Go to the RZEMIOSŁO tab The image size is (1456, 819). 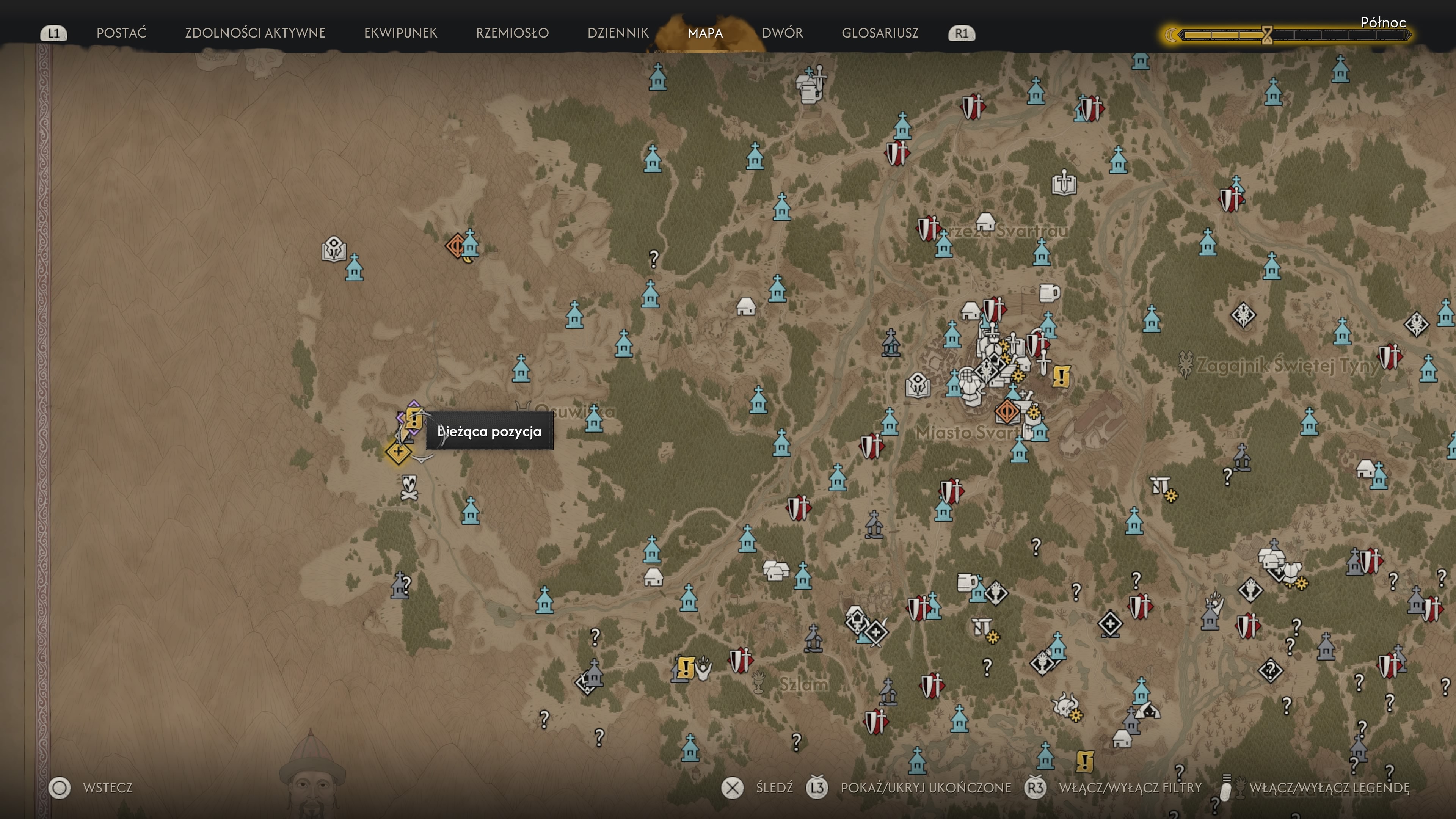click(x=512, y=33)
